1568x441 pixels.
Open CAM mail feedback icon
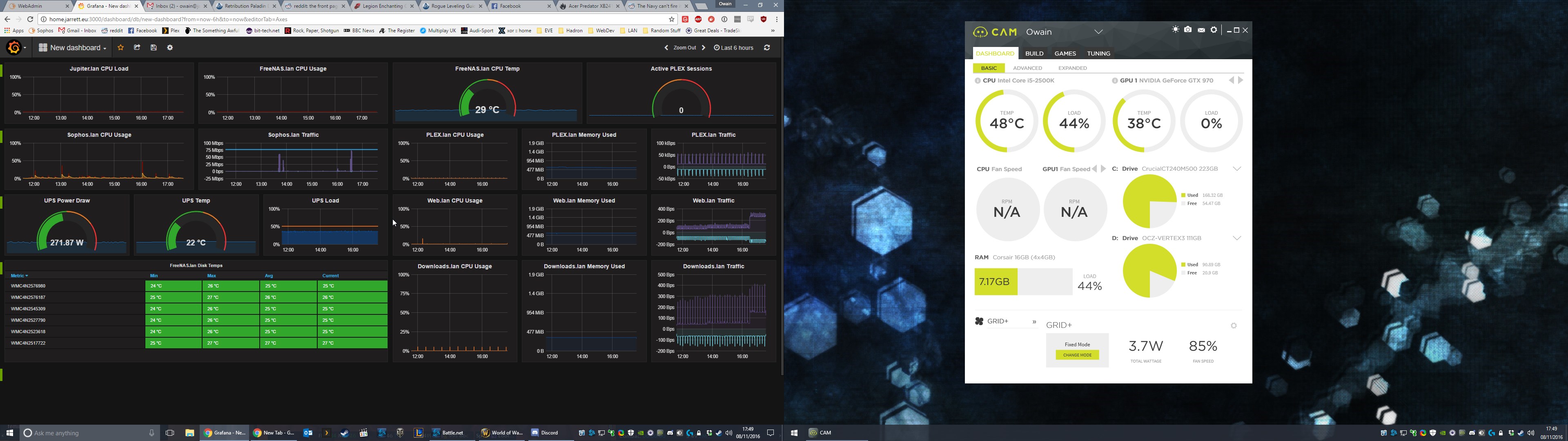pos(1201,30)
